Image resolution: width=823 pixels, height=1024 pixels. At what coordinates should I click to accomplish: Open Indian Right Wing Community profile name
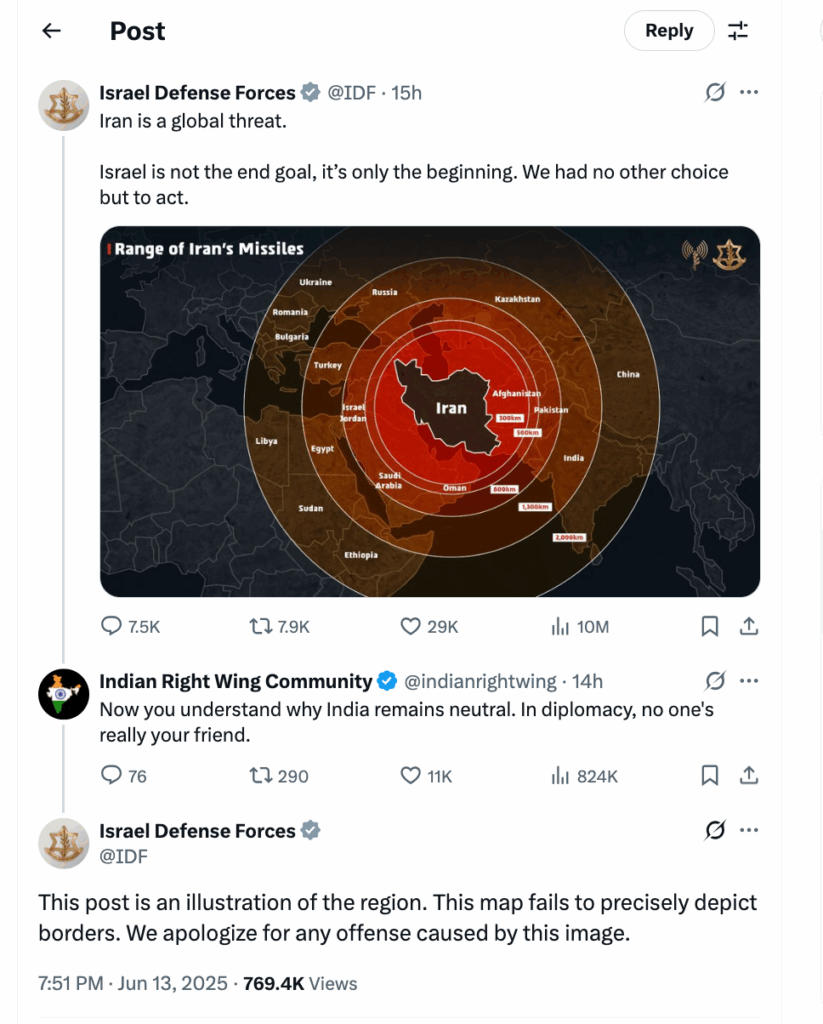click(x=235, y=682)
